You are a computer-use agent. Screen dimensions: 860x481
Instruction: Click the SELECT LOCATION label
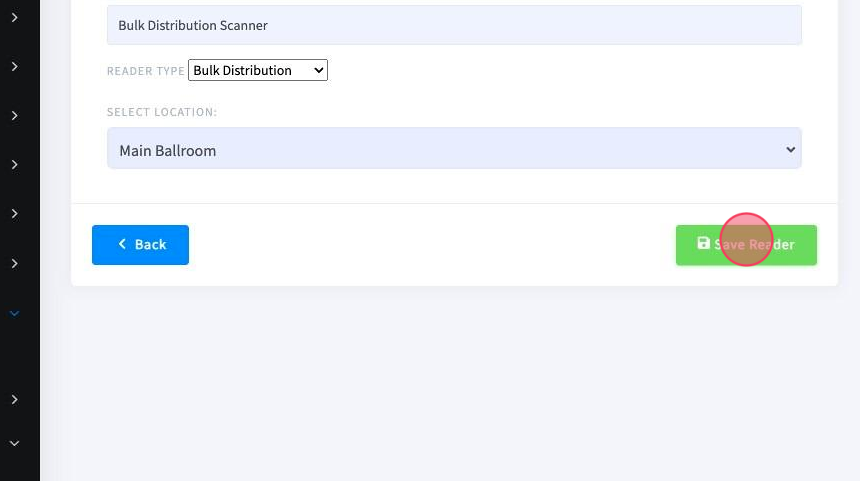coord(162,112)
